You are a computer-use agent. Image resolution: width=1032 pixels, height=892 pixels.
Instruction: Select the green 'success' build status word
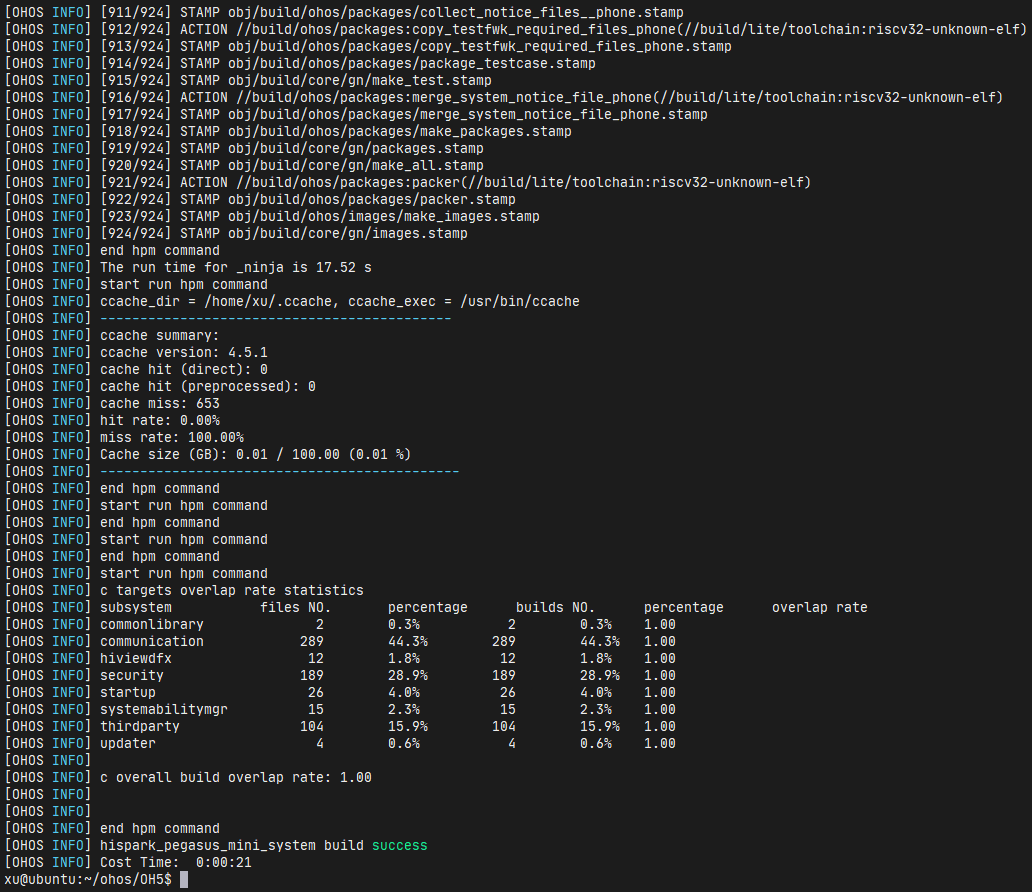(400, 845)
